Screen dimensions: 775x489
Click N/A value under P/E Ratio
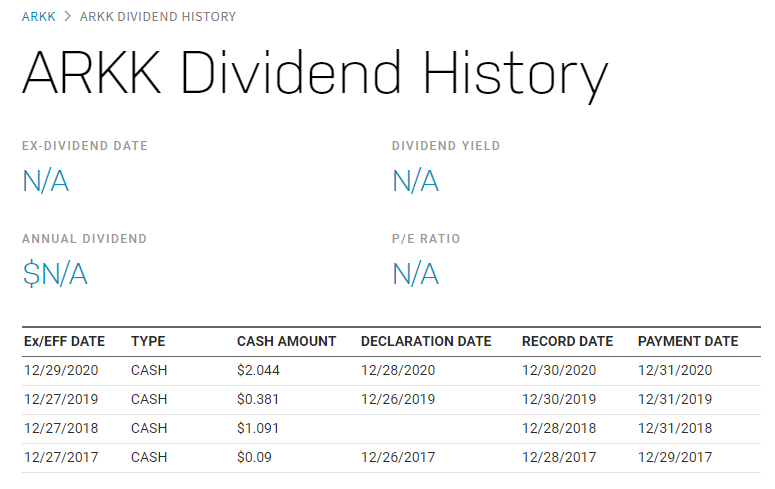[415, 274]
